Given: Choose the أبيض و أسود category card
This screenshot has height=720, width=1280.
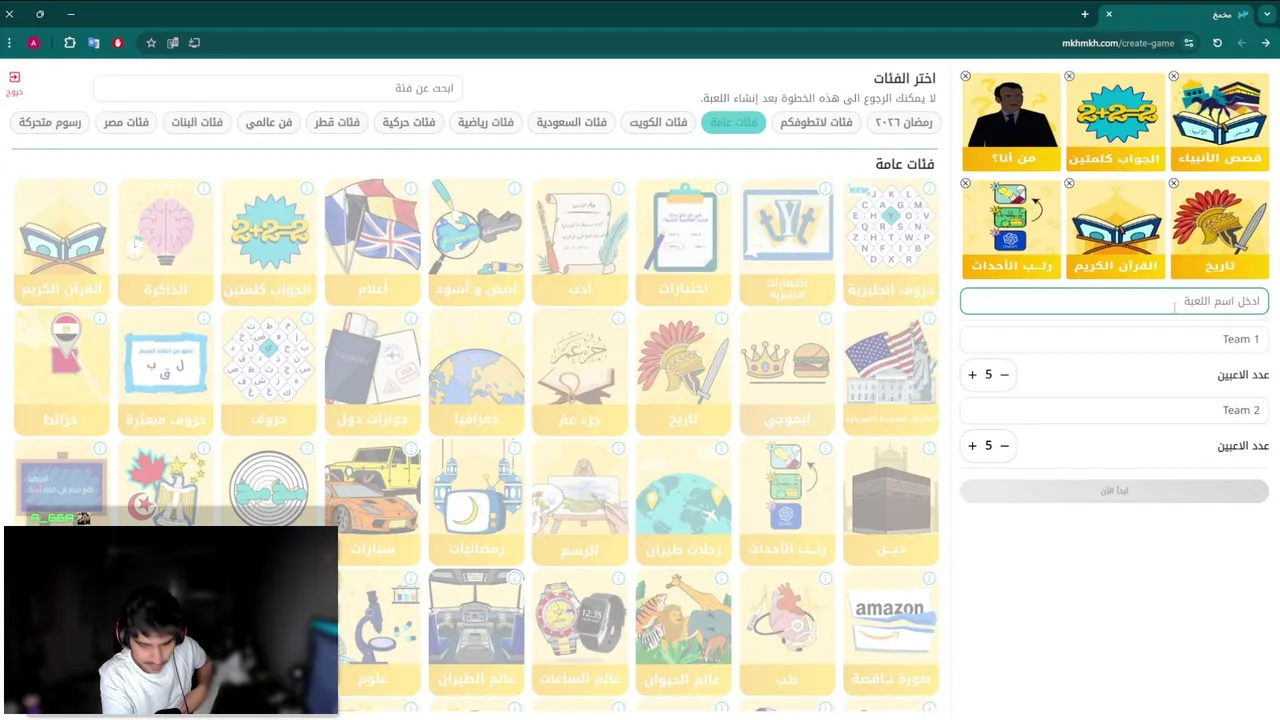Looking at the screenshot, I should tap(476, 242).
